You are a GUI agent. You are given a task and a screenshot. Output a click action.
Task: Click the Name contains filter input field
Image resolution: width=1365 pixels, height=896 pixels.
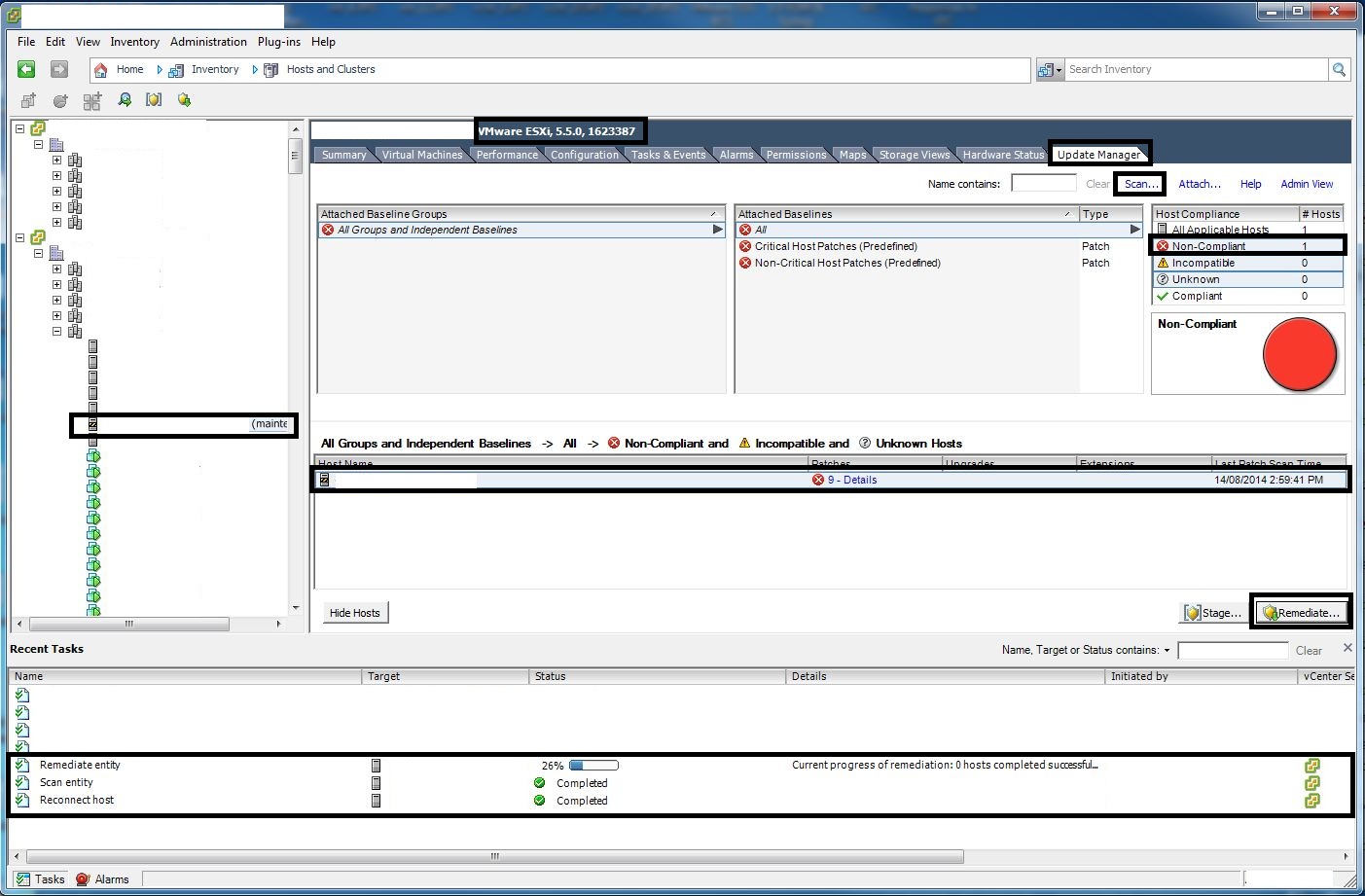click(x=1043, y=184)
